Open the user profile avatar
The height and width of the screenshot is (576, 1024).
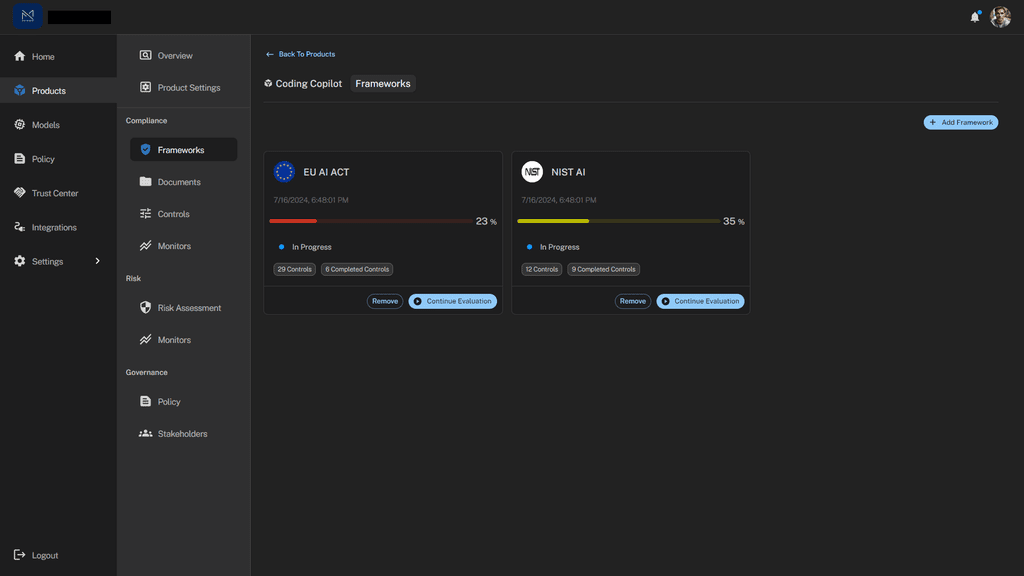pyautogui.click(x=1000, y=17)
